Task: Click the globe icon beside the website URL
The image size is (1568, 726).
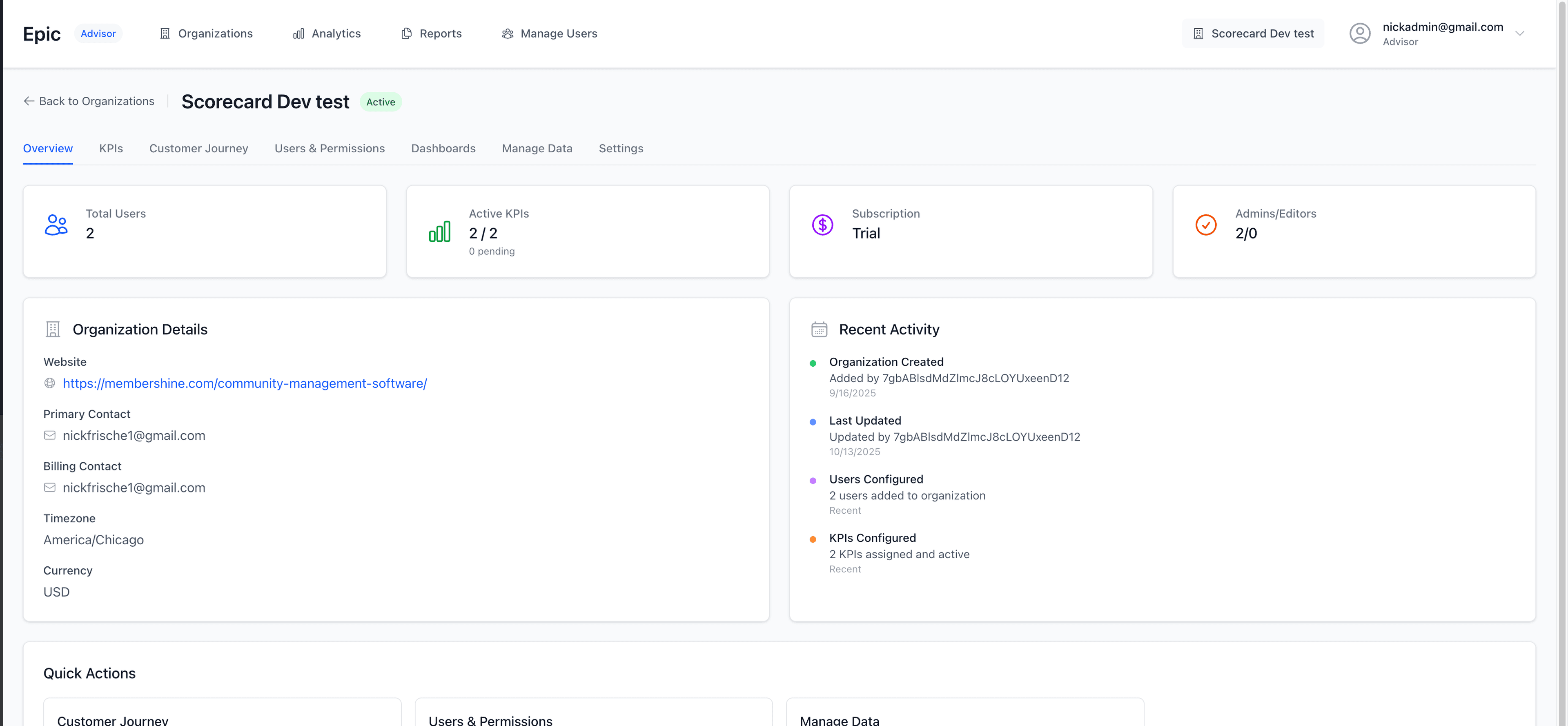Action: tap(49, 383)
